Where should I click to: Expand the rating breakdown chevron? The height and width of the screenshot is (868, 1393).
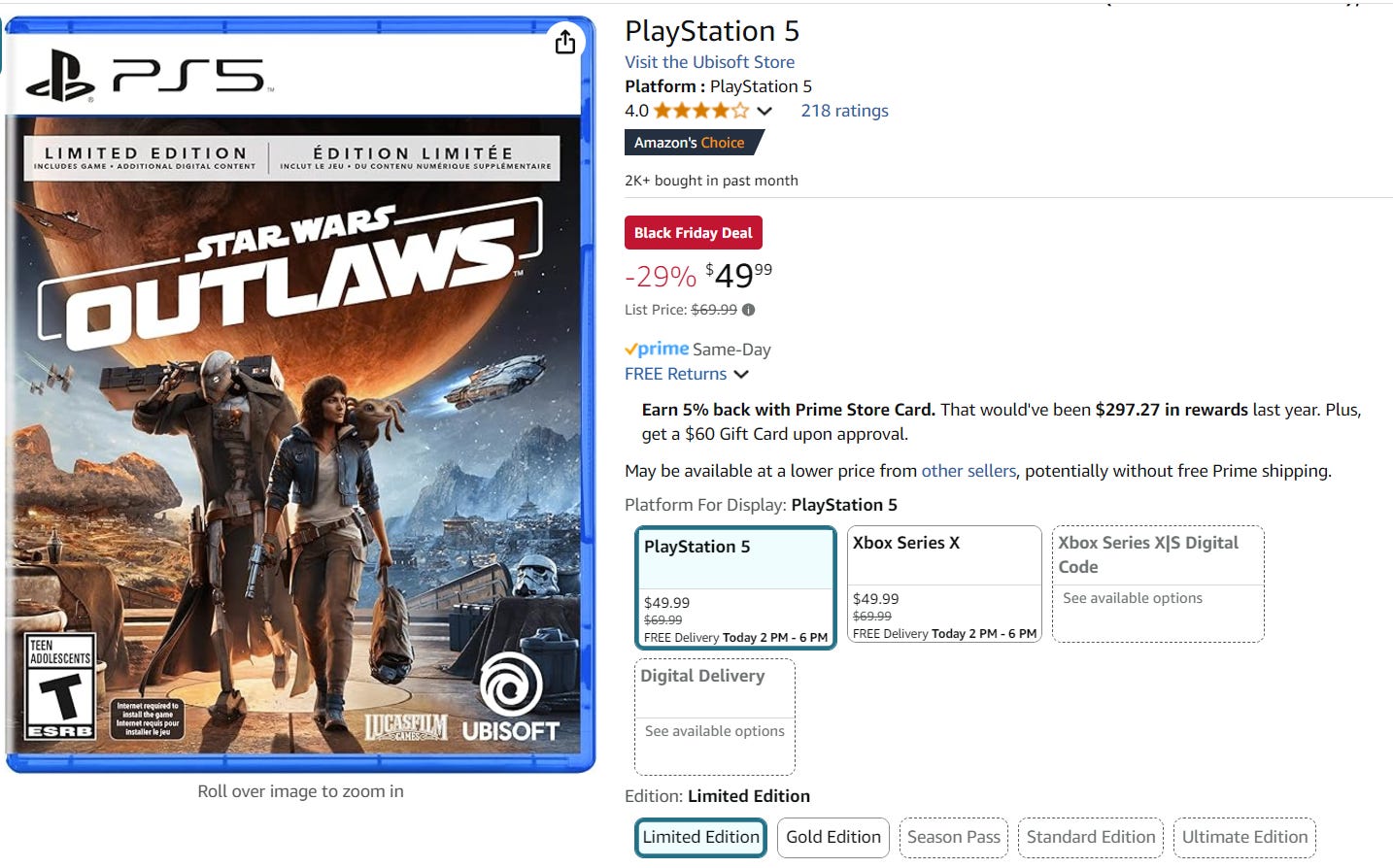764,111
